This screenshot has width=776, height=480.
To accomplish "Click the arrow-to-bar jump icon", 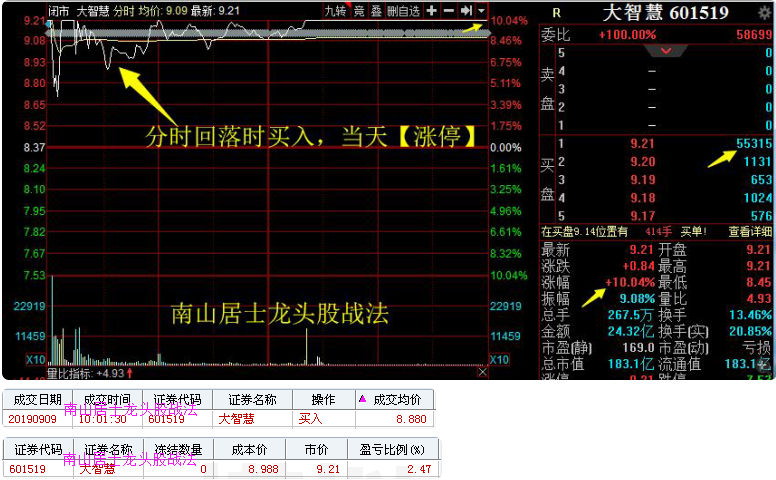I will pyautogui.click(x=466, y=10).
